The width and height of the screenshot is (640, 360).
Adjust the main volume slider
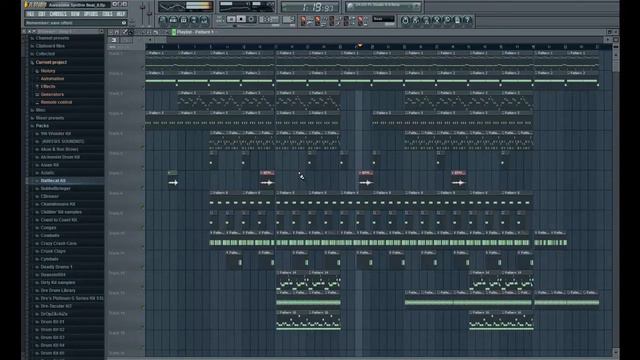point(143,12)
